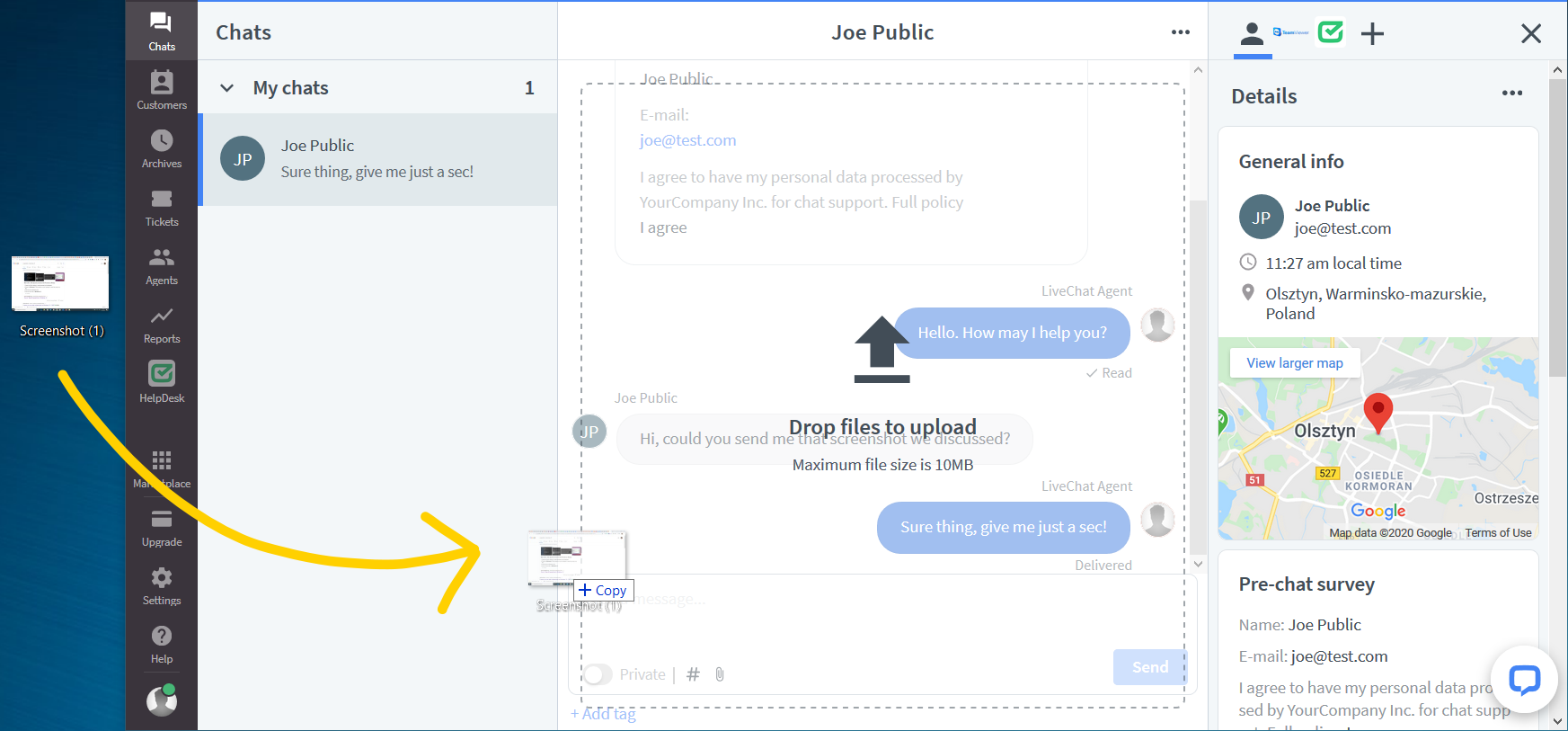Go to Tickets in the sidebar

point(162,207)
